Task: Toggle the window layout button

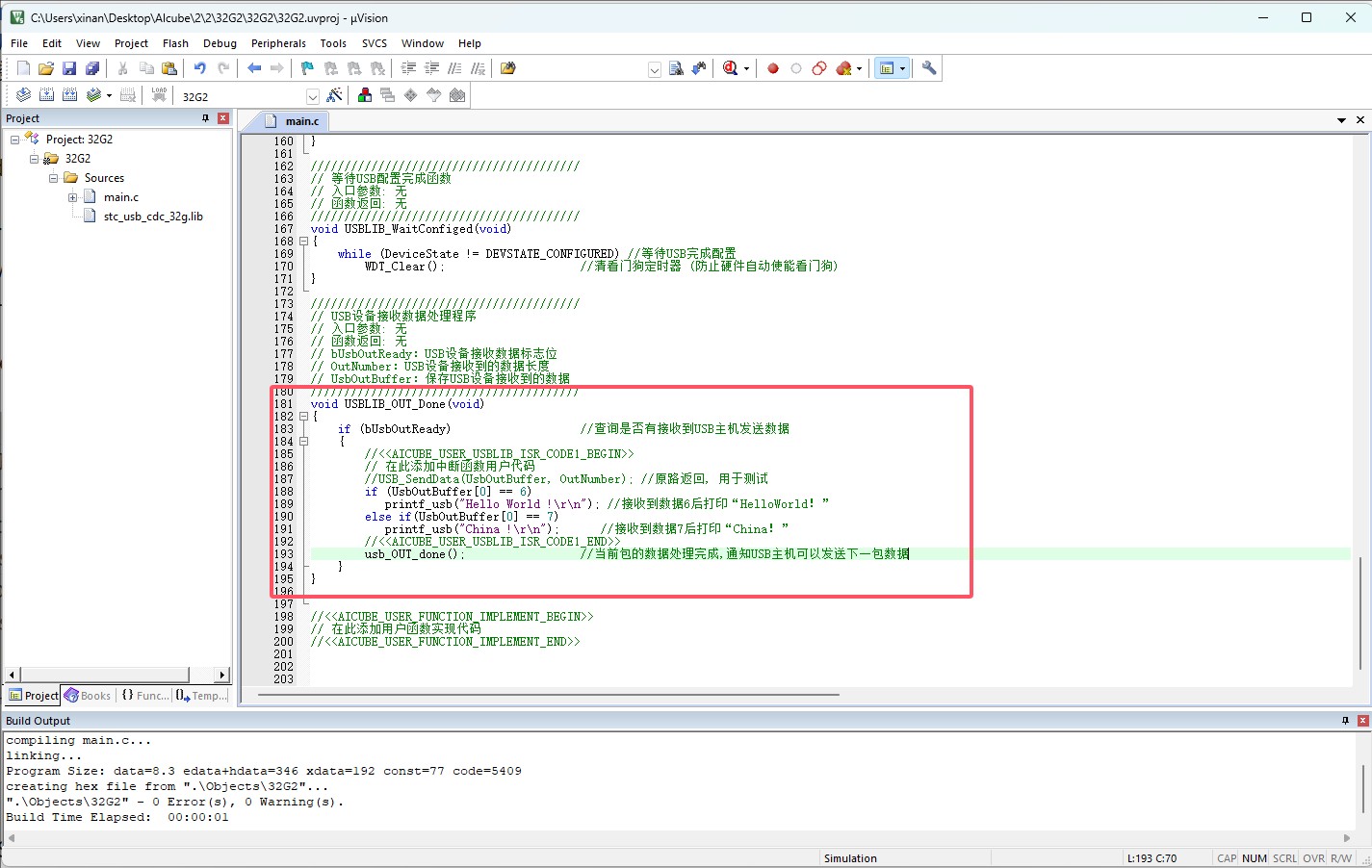Action: tap(887, 68)
